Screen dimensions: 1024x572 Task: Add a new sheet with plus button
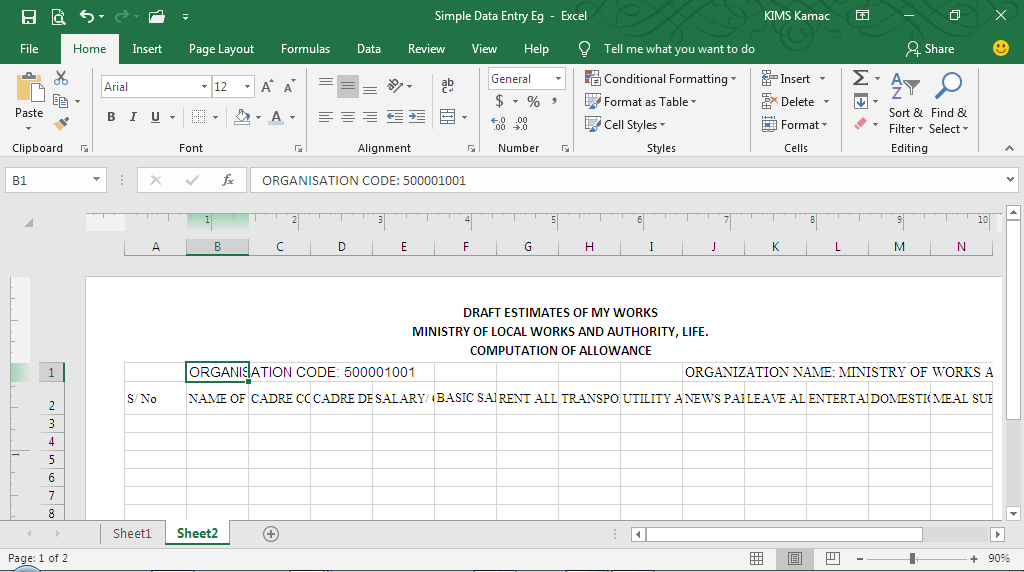pyautogui.click(x=271, y=534)
